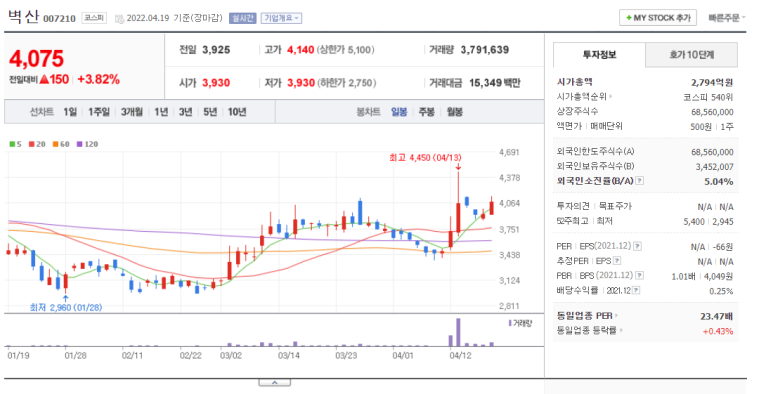
Task: Click the 코스피 market badge
Action: pos(94,18)
